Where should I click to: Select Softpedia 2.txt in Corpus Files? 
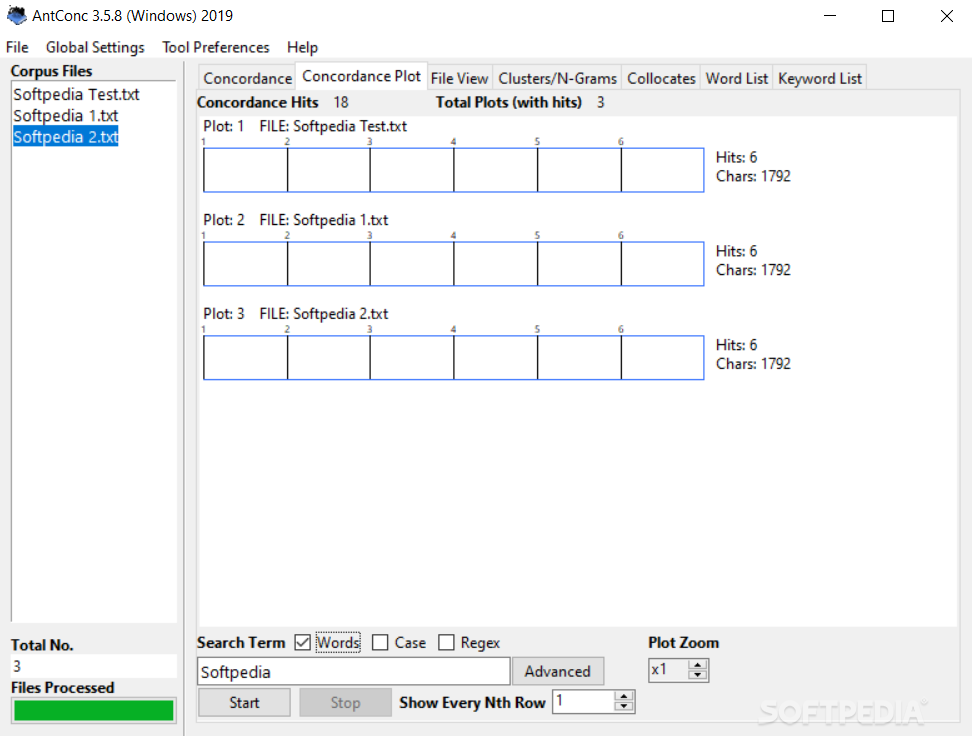pyautogui.click(x=66, y=137)
